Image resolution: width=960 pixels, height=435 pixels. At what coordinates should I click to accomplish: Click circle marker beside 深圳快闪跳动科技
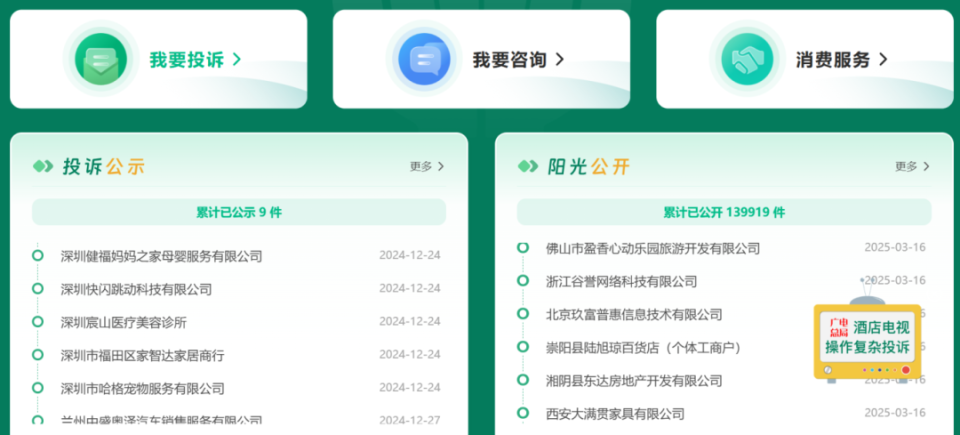(x=38, y=289)
